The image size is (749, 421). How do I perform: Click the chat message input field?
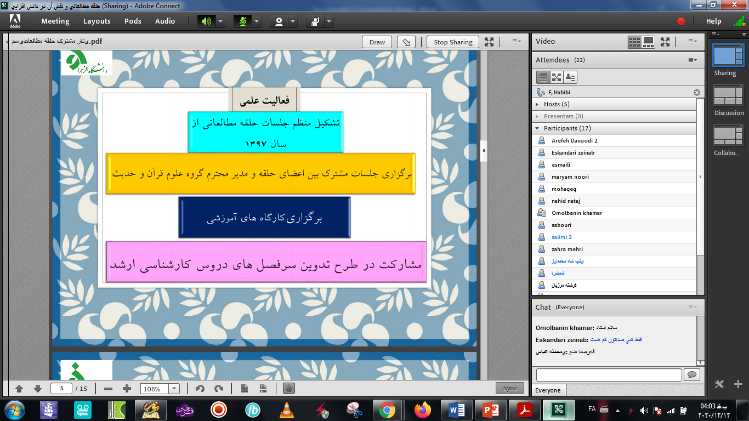608,375
